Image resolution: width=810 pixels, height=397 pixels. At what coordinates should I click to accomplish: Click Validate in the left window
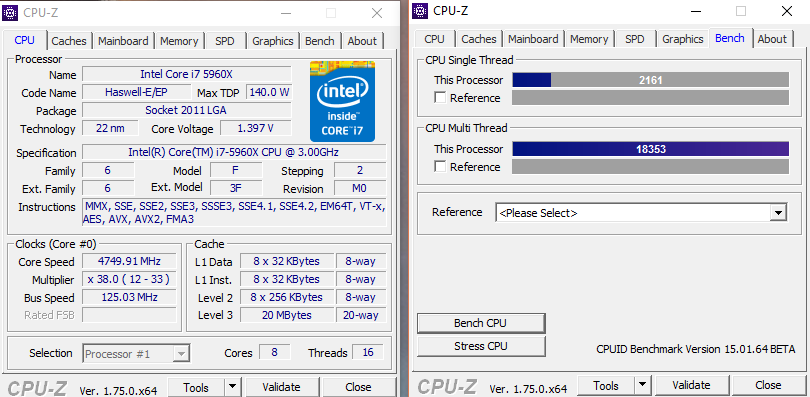tap(282, 387)
